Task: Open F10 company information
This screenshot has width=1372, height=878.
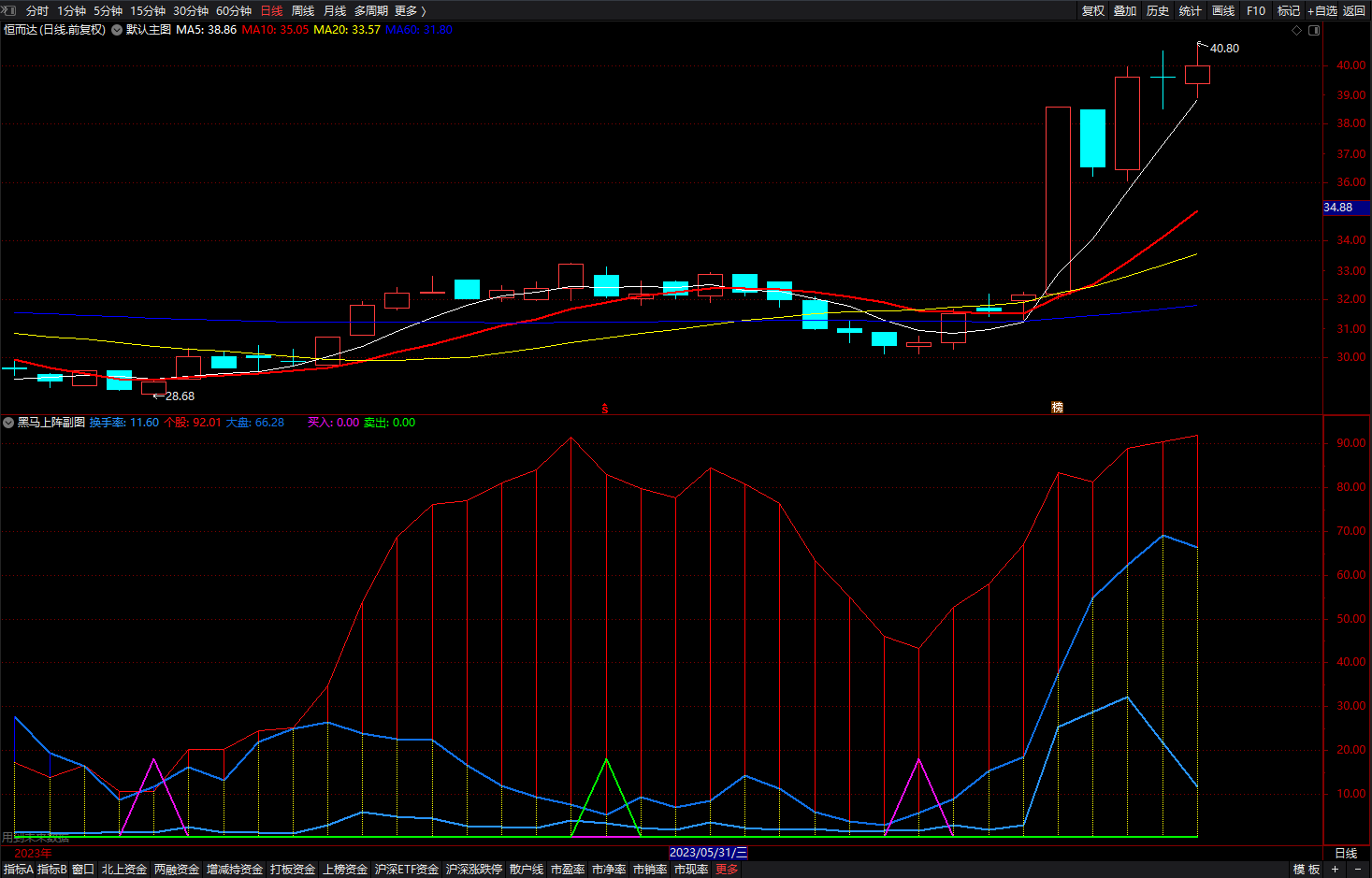Action: click(1256, 10)
